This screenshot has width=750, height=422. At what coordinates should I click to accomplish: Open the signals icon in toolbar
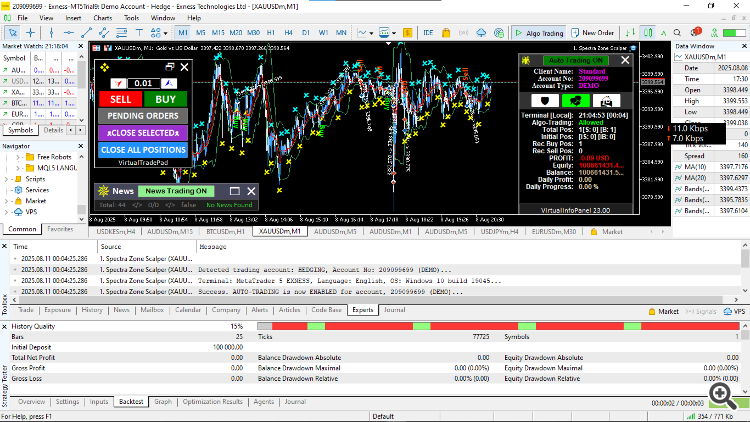tap(463, 33)
